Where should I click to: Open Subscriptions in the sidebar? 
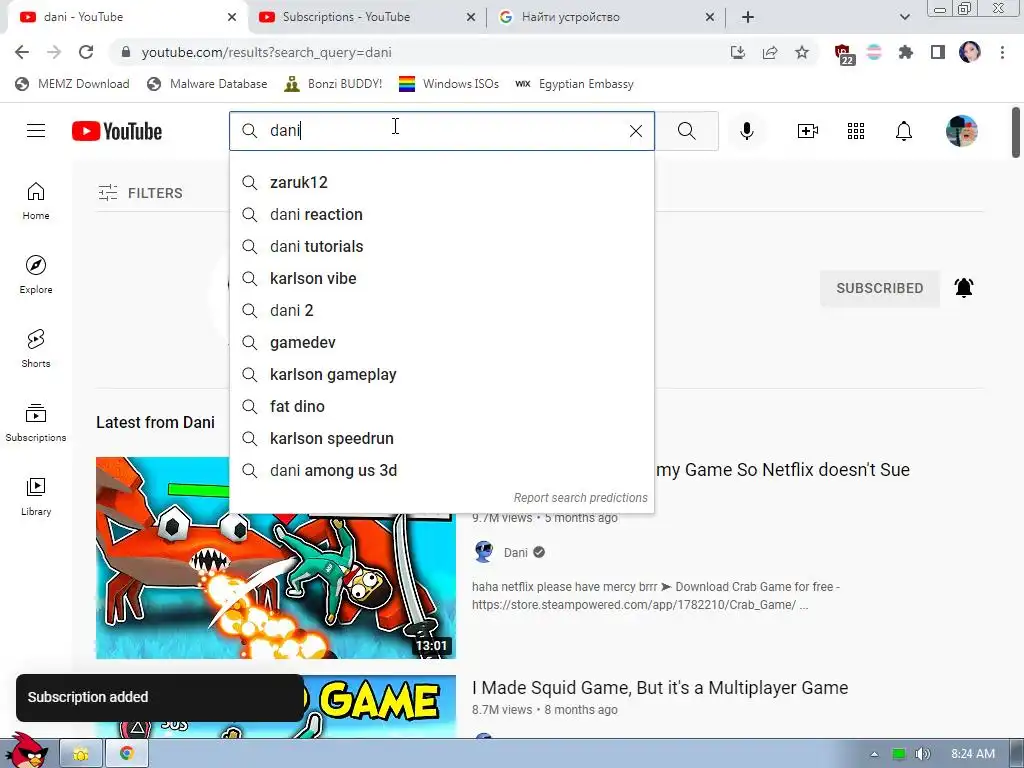point(36,422)
